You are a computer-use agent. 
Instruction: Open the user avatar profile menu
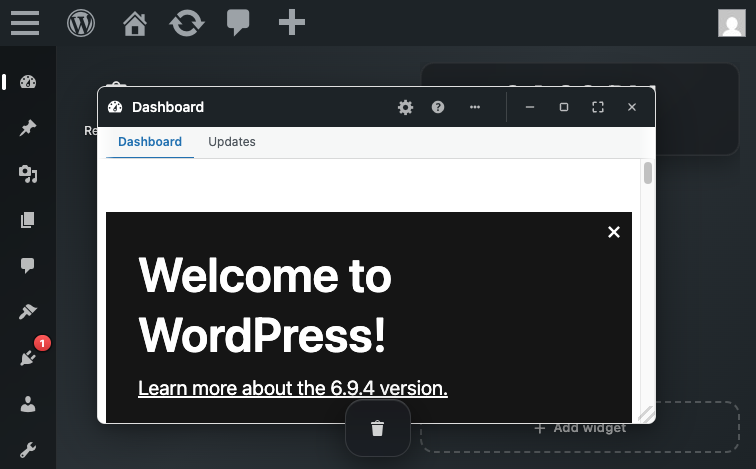tap(731, 23)
